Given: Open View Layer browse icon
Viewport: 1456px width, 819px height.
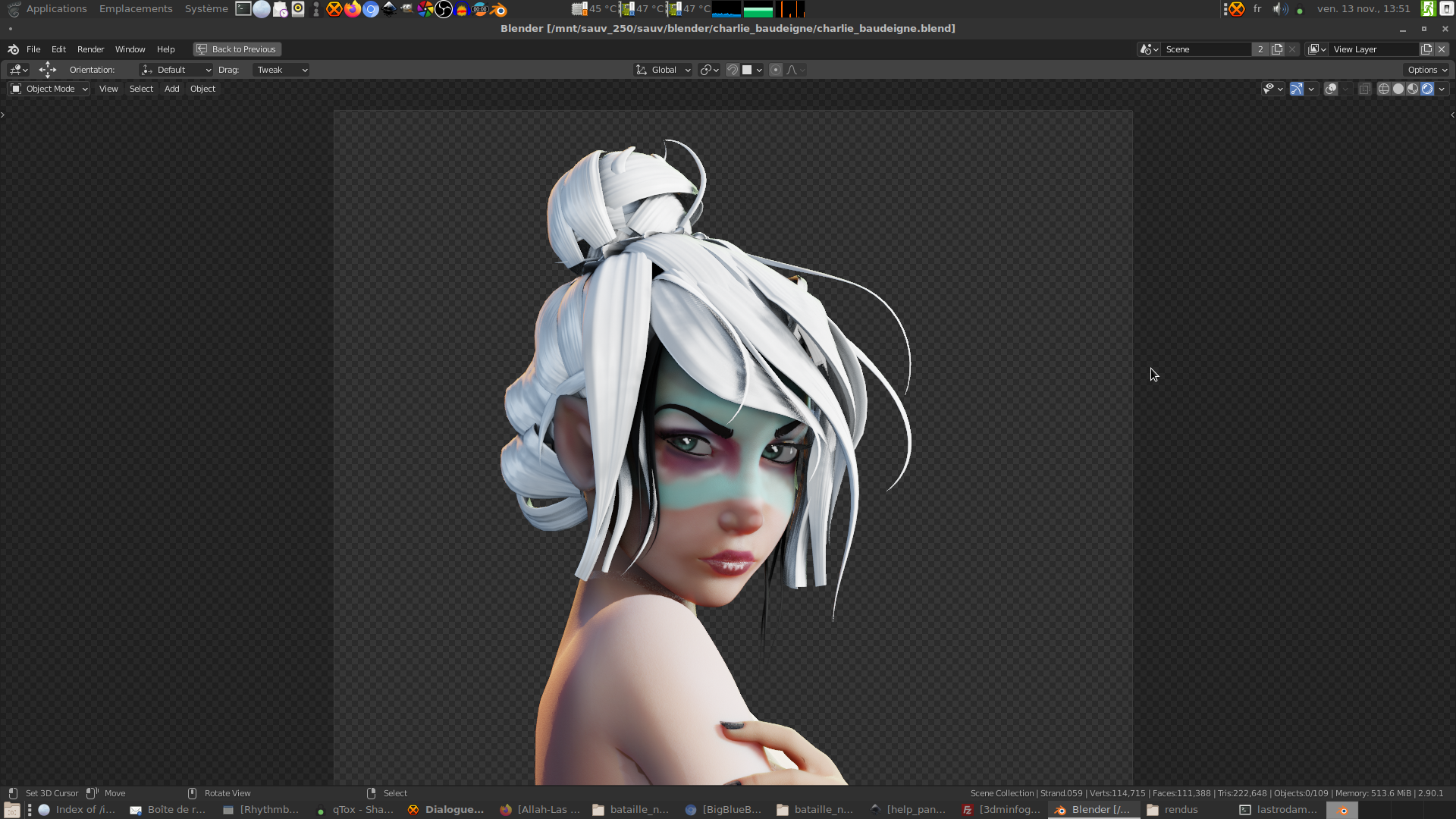Looking at the screenshot, I should pyautogui.click(x=1317, y=49).
